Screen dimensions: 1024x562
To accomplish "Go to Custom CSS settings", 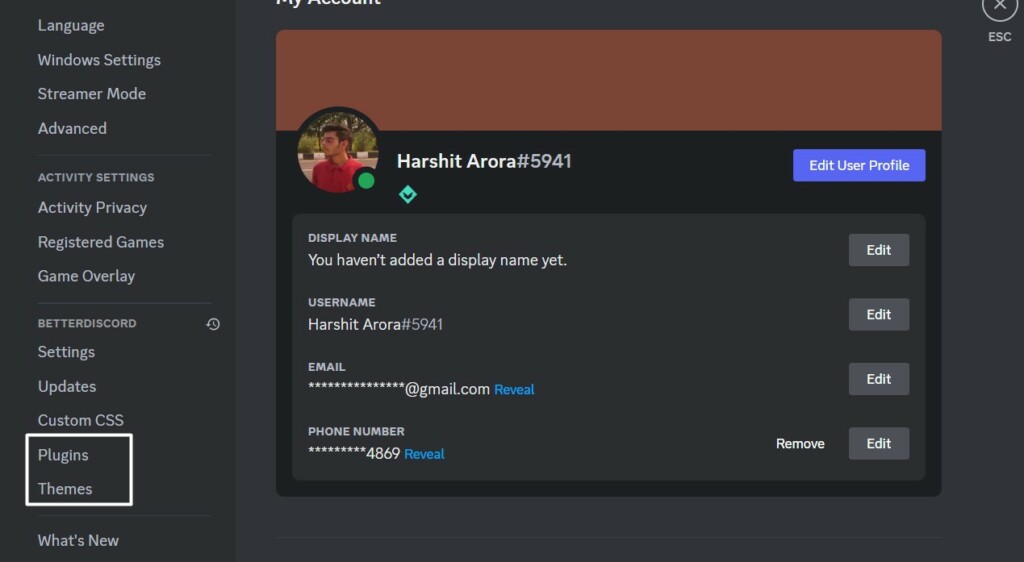I will (80, 420).
